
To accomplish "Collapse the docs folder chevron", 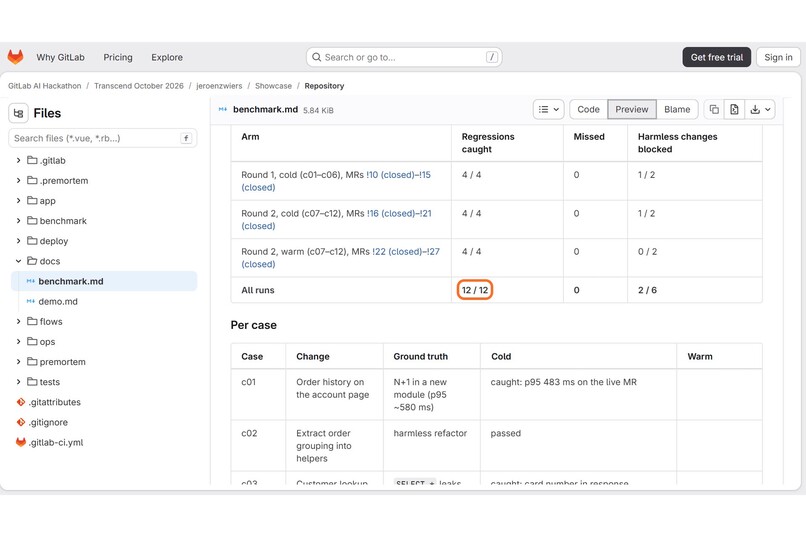I will point(19,261).
